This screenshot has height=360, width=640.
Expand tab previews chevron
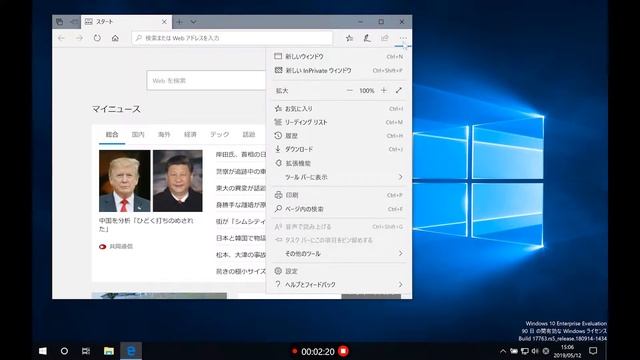tap(193, 22)
